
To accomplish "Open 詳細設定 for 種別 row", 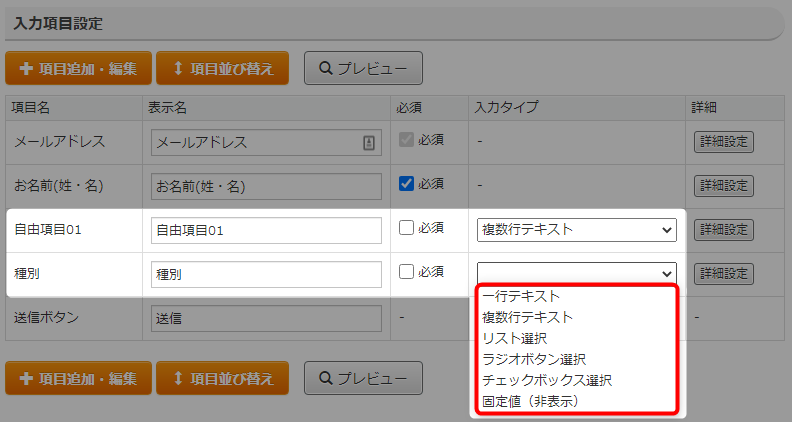I will 723,274.
